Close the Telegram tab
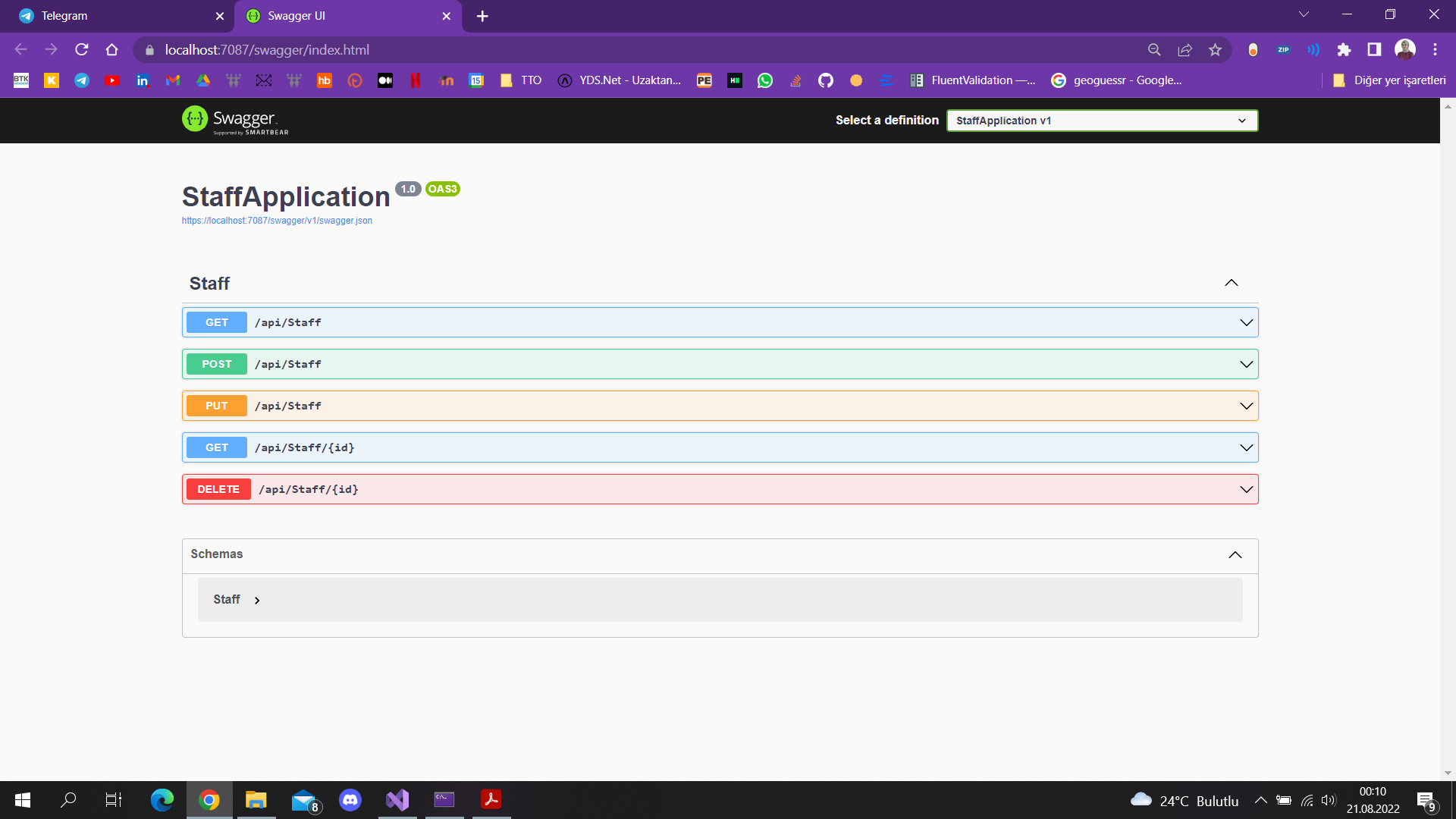1456x819 pixels. 220,16
